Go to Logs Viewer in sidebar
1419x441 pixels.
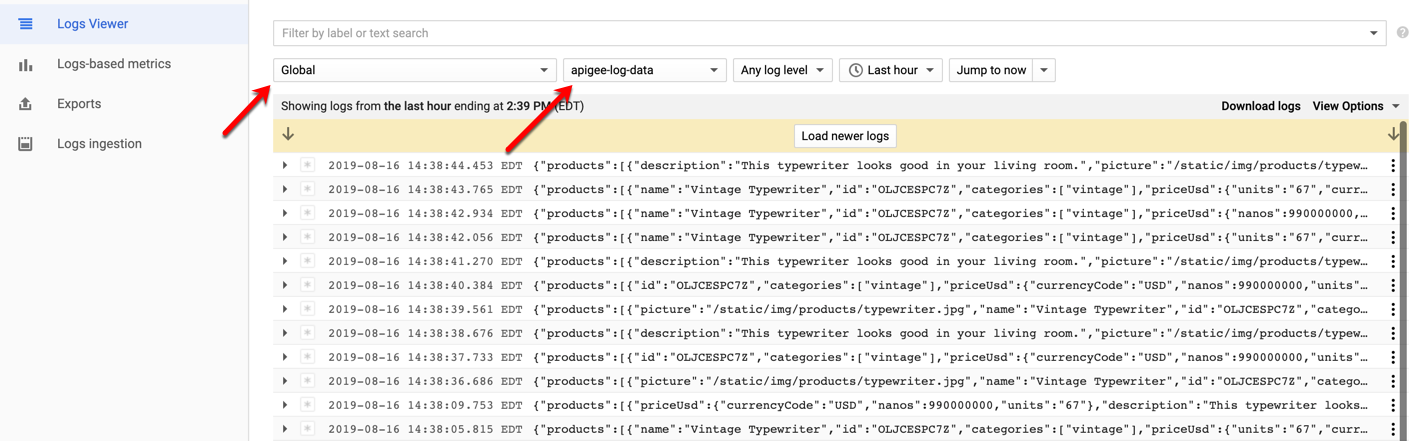pos(124,23)
